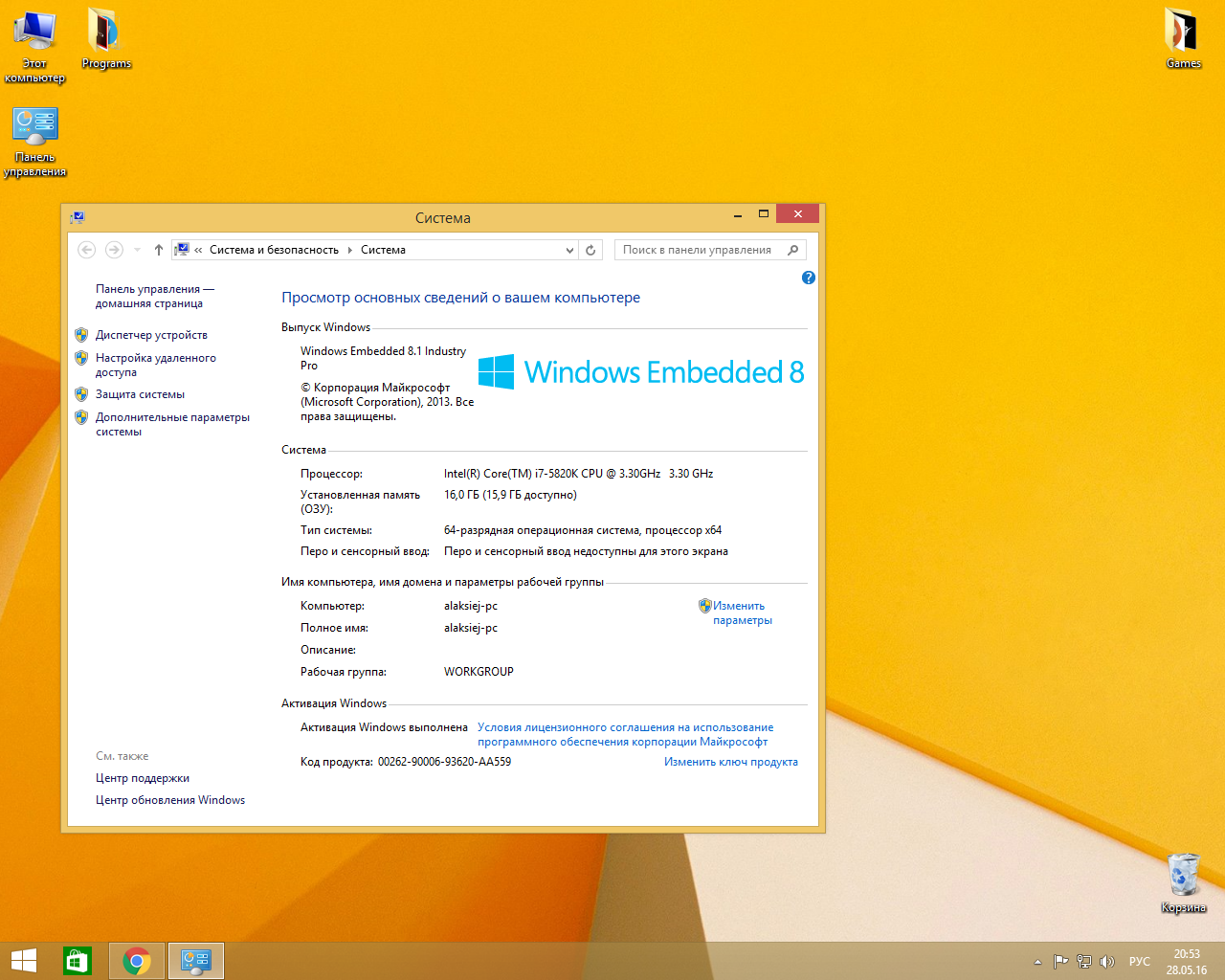The image size is (1225, 980).
Task: Open recent locations dropdown arrow
Action: coord(137,250)
